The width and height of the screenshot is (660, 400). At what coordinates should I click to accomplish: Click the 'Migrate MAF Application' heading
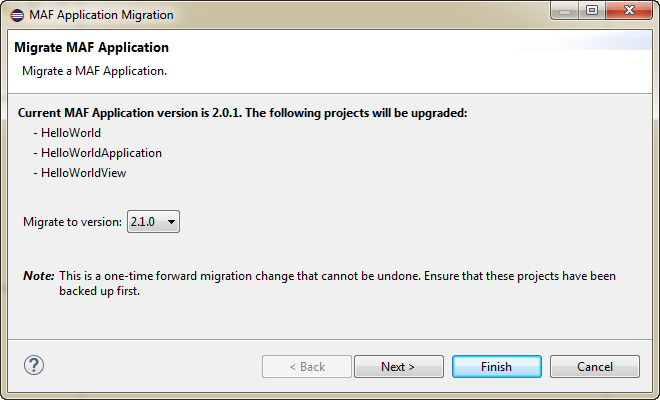(x=91, y=47)
